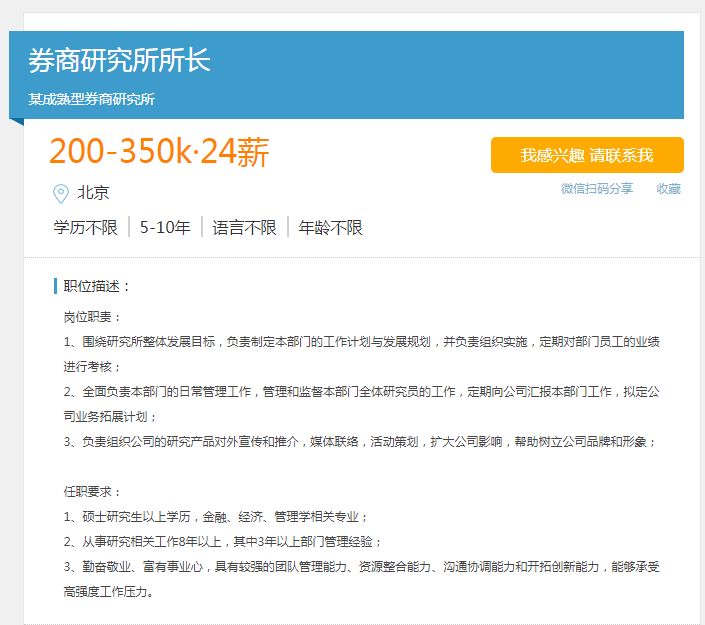Click duty item 3 about 对外宣传和推介
Viewport: 705px width, 625px height.
(360, 441)
